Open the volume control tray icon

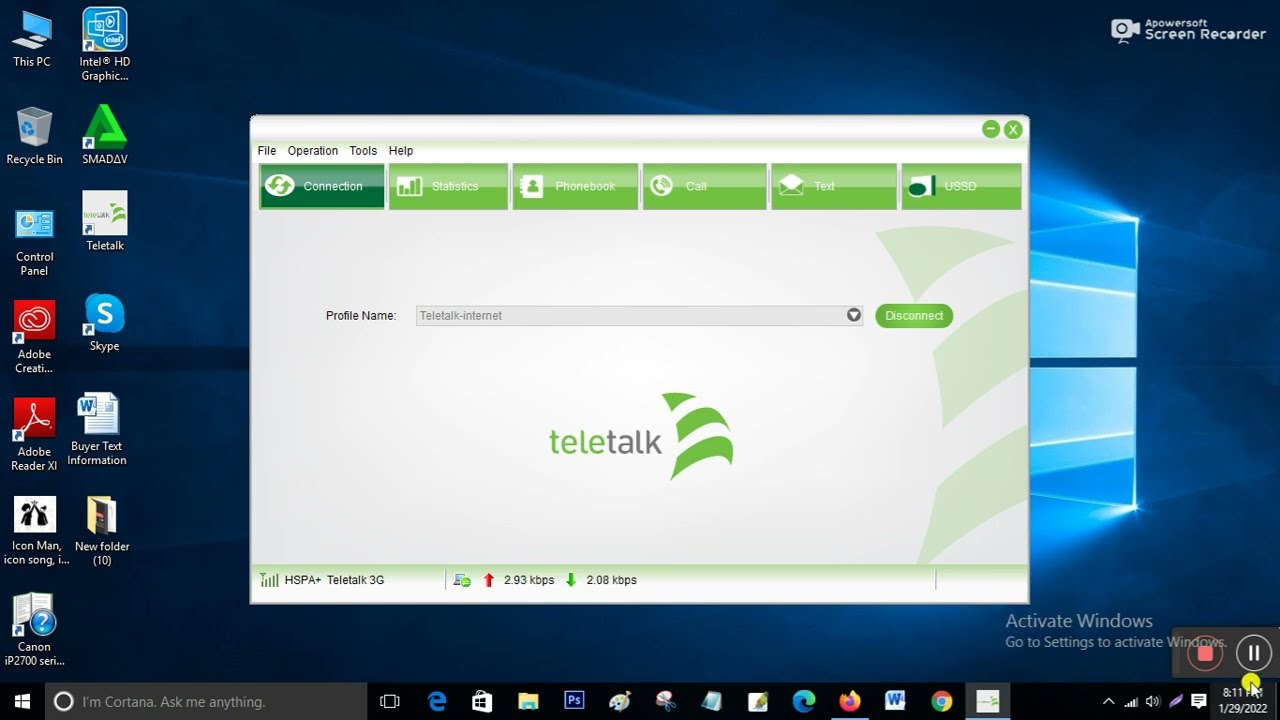pos(1153,702)
